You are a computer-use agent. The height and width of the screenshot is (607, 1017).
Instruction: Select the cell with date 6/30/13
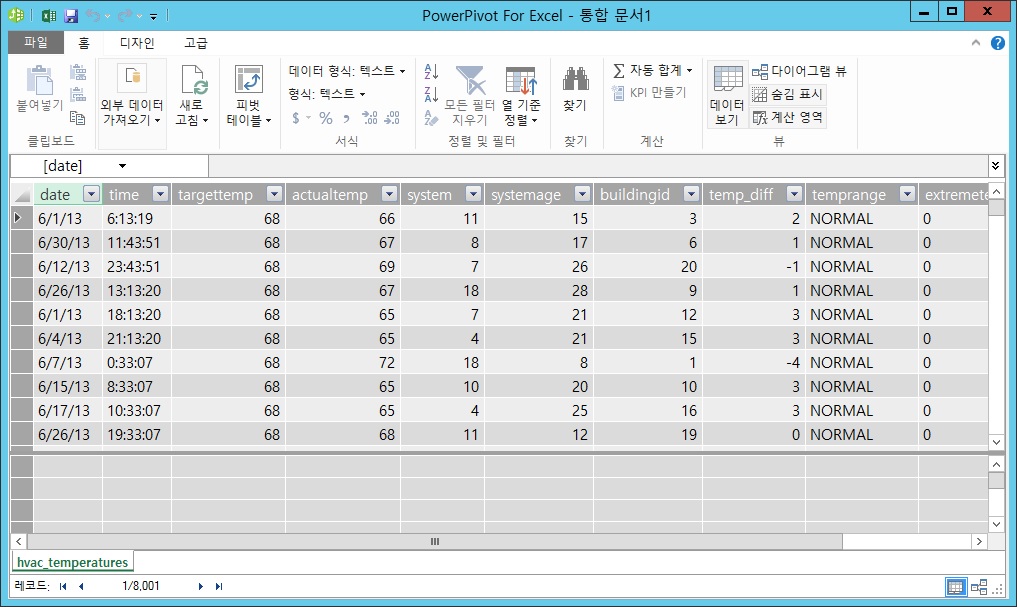(x=67, y=243)
